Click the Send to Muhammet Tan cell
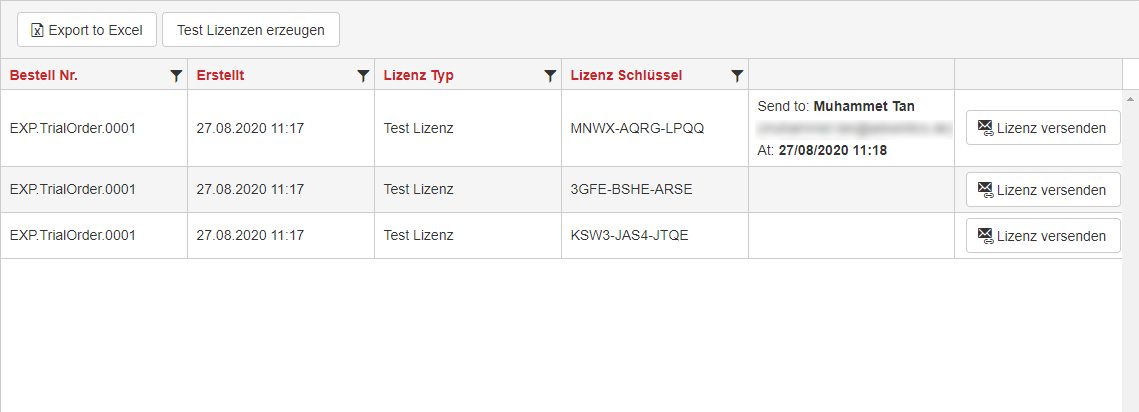 851,129
